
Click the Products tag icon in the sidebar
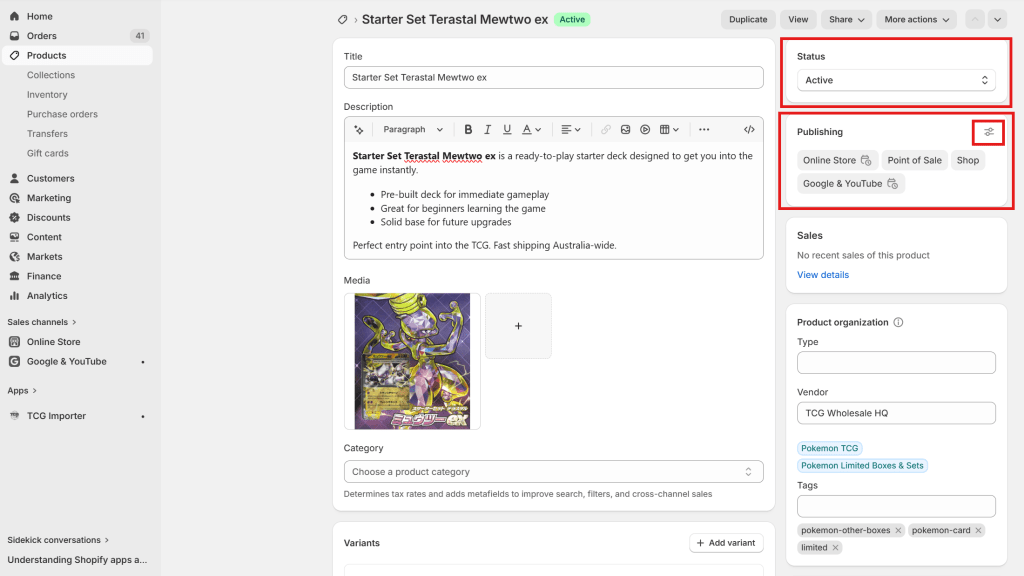[x=14, y=56]
